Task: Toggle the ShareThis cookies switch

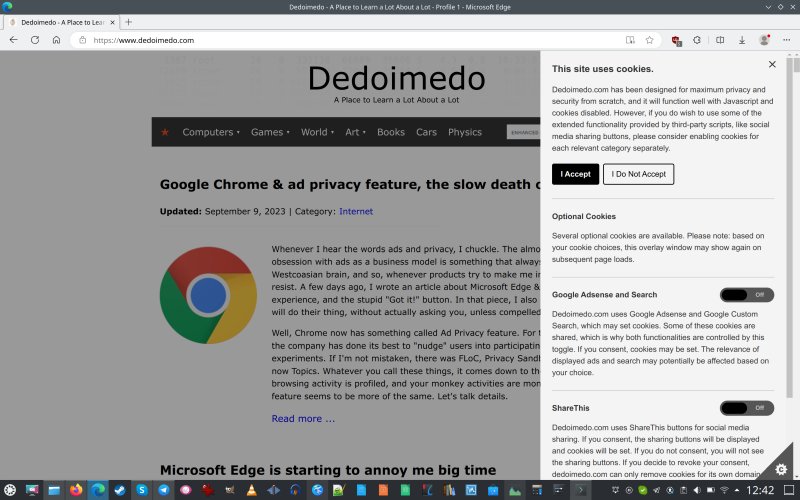Action: pyautogui.click(x=746, y=408)
